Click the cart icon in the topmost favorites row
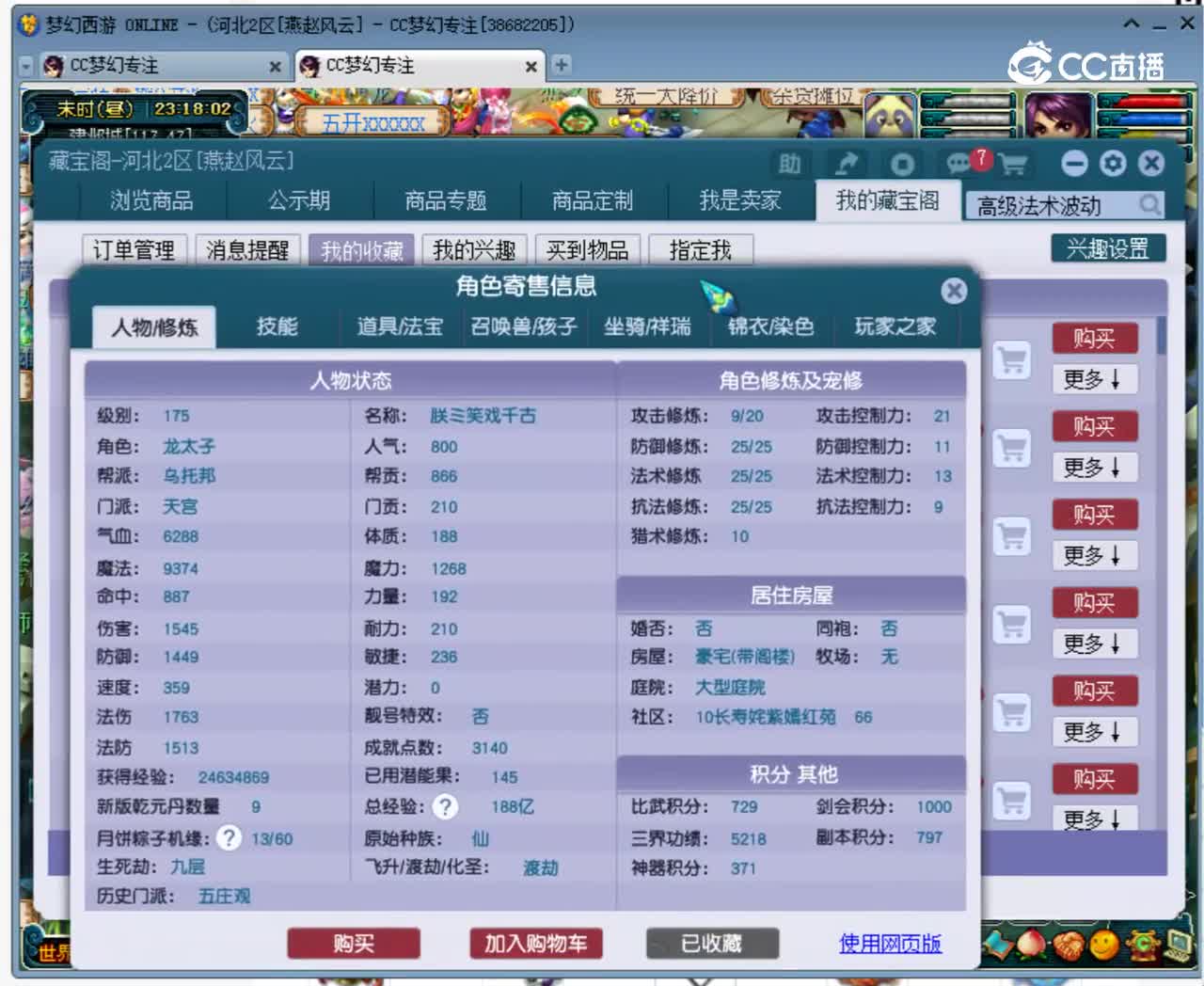This screenshot has height=986, width=1204. [1012, 360]
